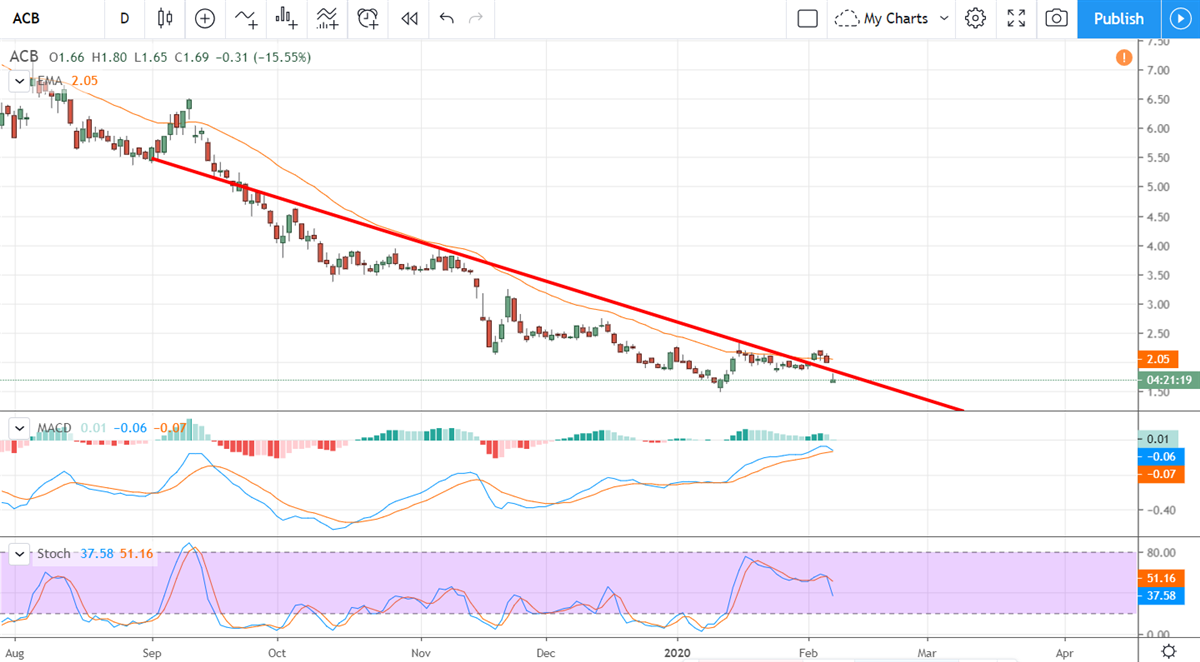This screenshot has height=662, width=1200.
Task: Click the O1.66 open price value
Action: coord(67,57)
